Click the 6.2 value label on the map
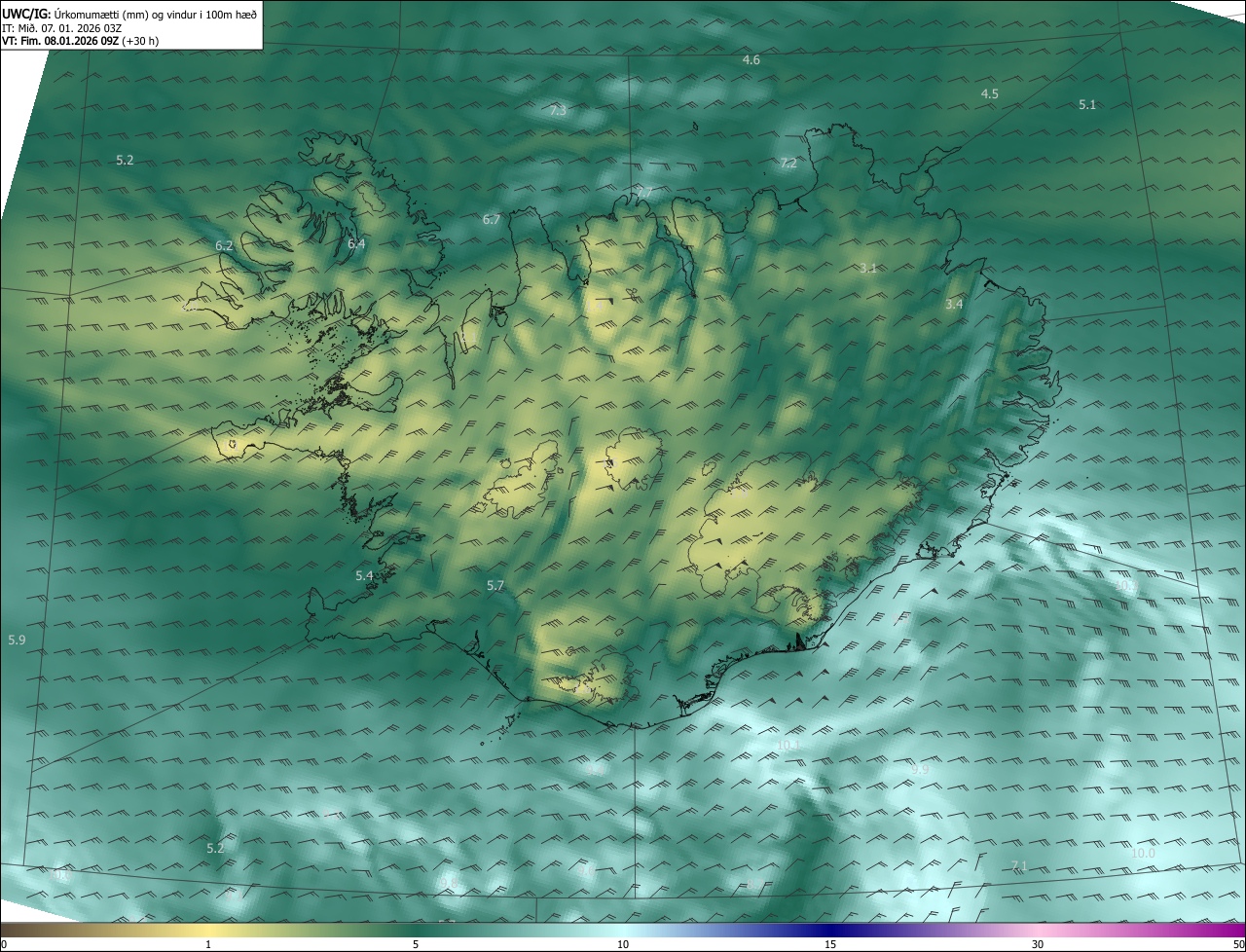1246x952 pixels. [x=224, y=246]
